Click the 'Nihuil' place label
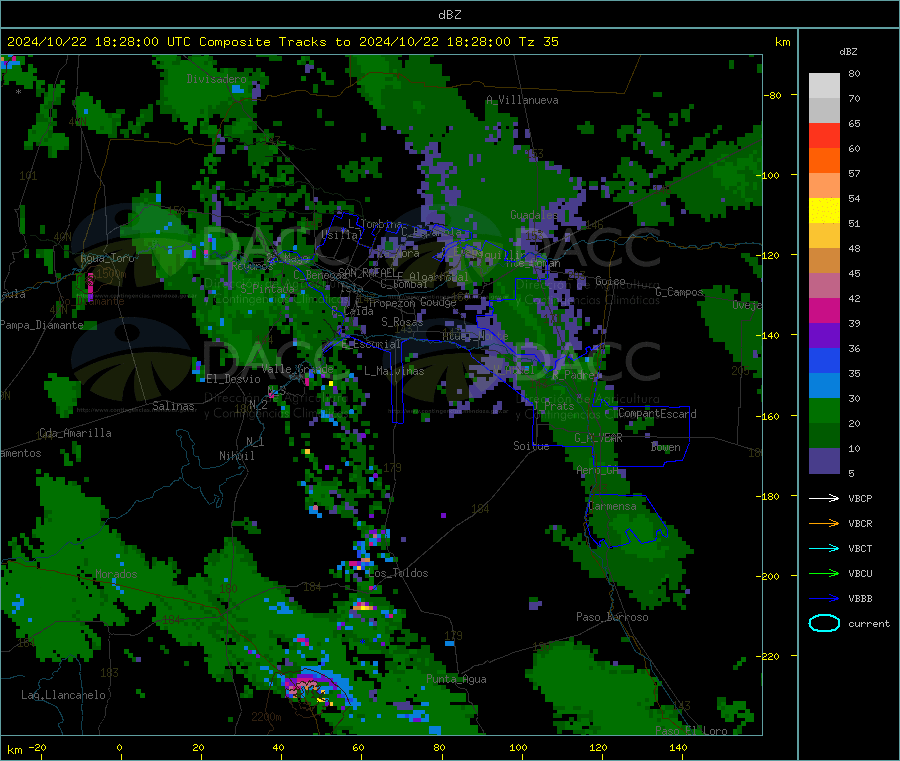The height and width of the screenshot is (761, 900). point(236,456)
